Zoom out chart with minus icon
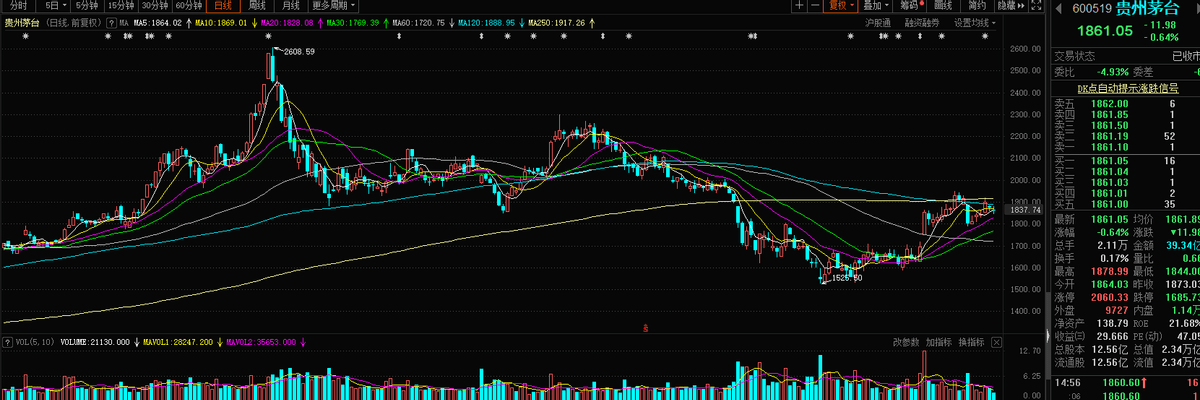1200x400 pixels. click(x=815, y=5)
